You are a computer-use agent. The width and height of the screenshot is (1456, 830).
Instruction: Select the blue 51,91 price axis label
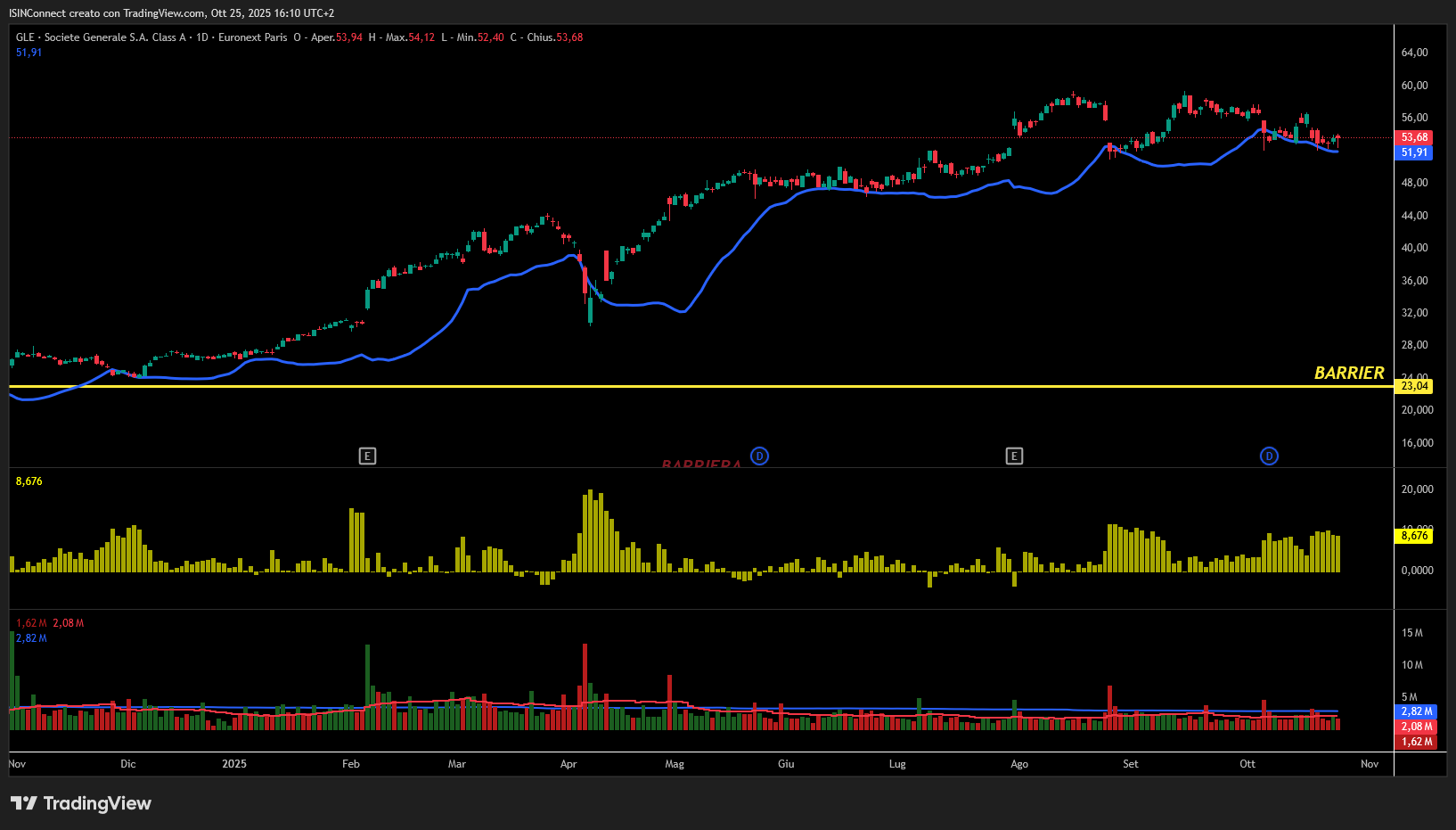click(x=1414, y=152)
